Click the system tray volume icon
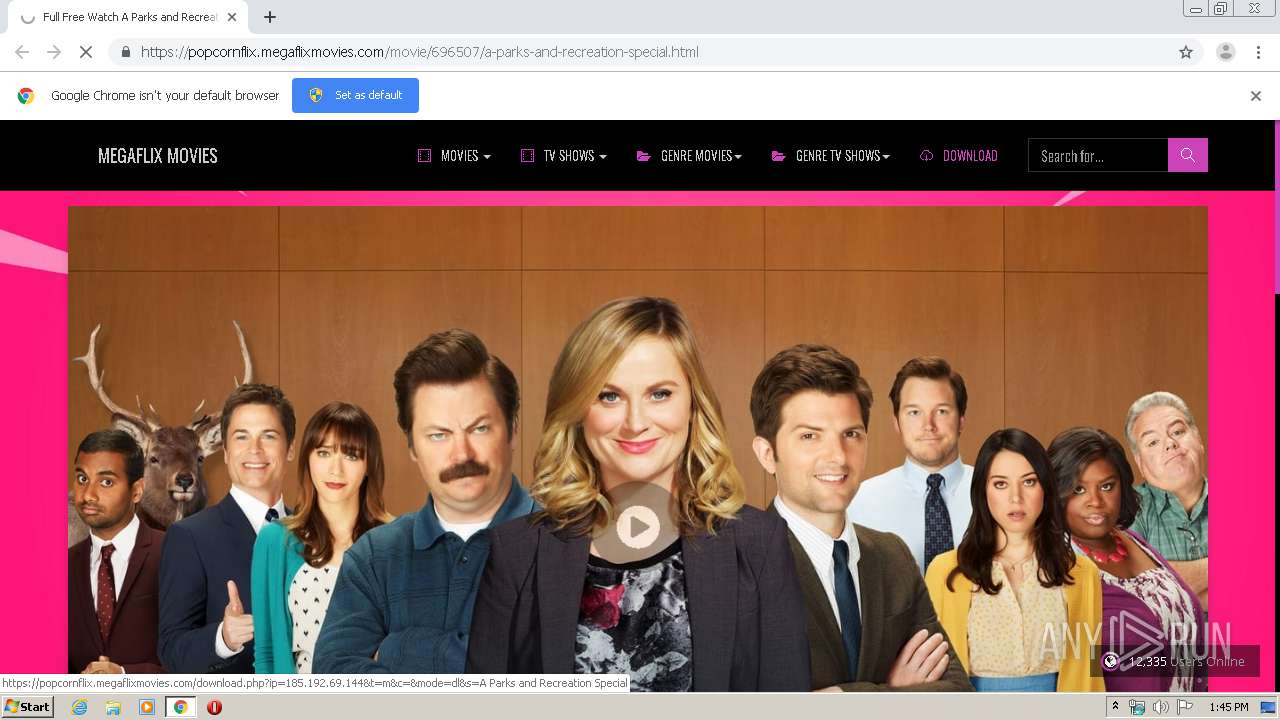Screen dimensions: 1280x720 [x=1160, y=707]
